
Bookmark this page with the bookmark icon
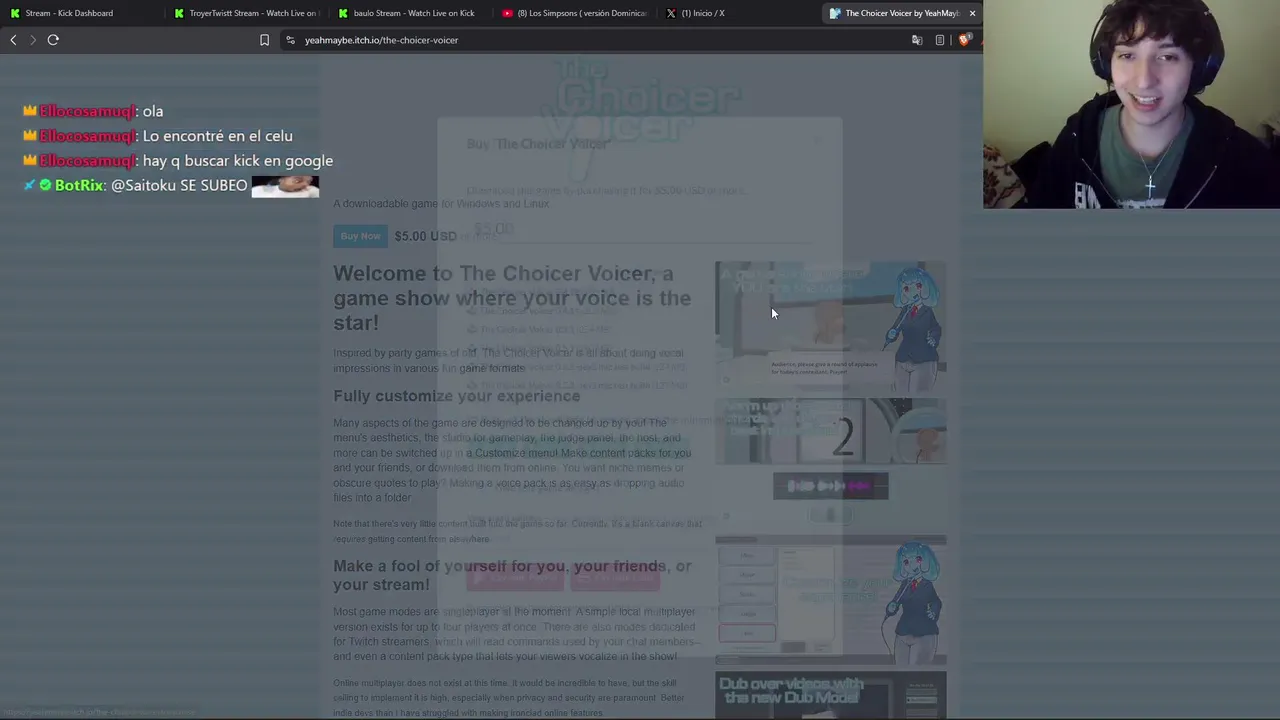(x=264, y=40)
